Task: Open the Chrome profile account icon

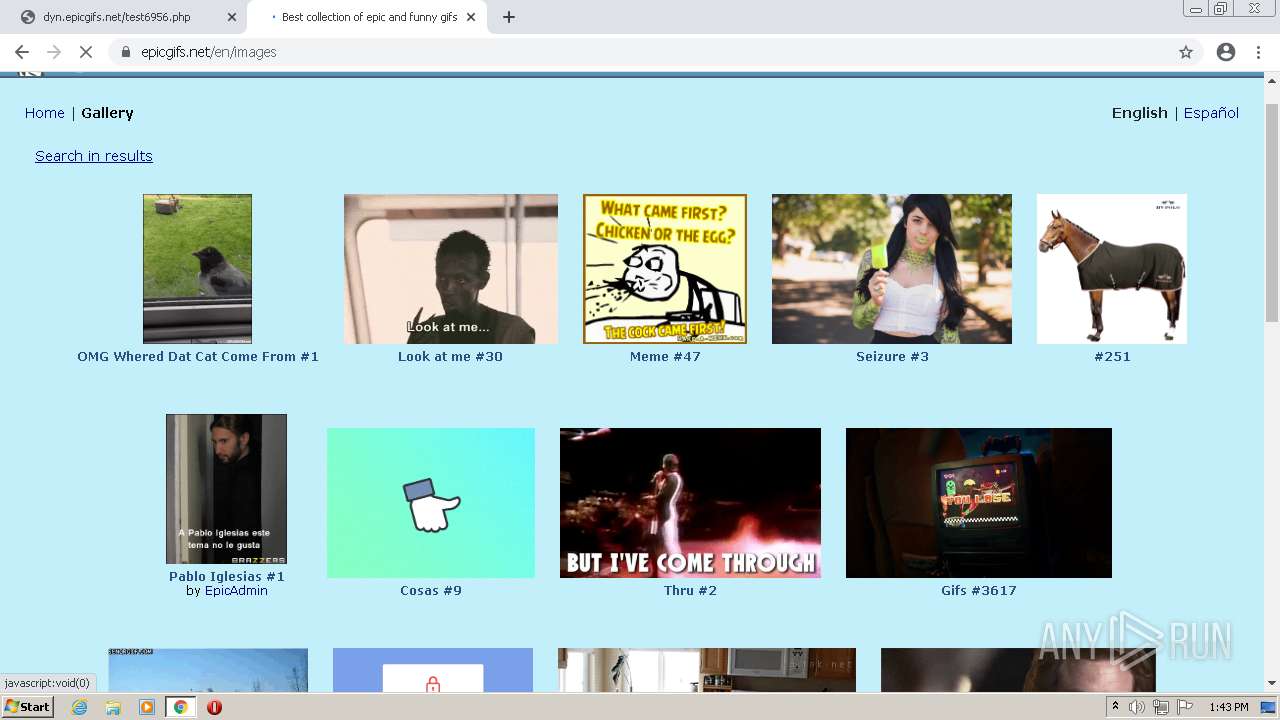Action: [1226, 52]
